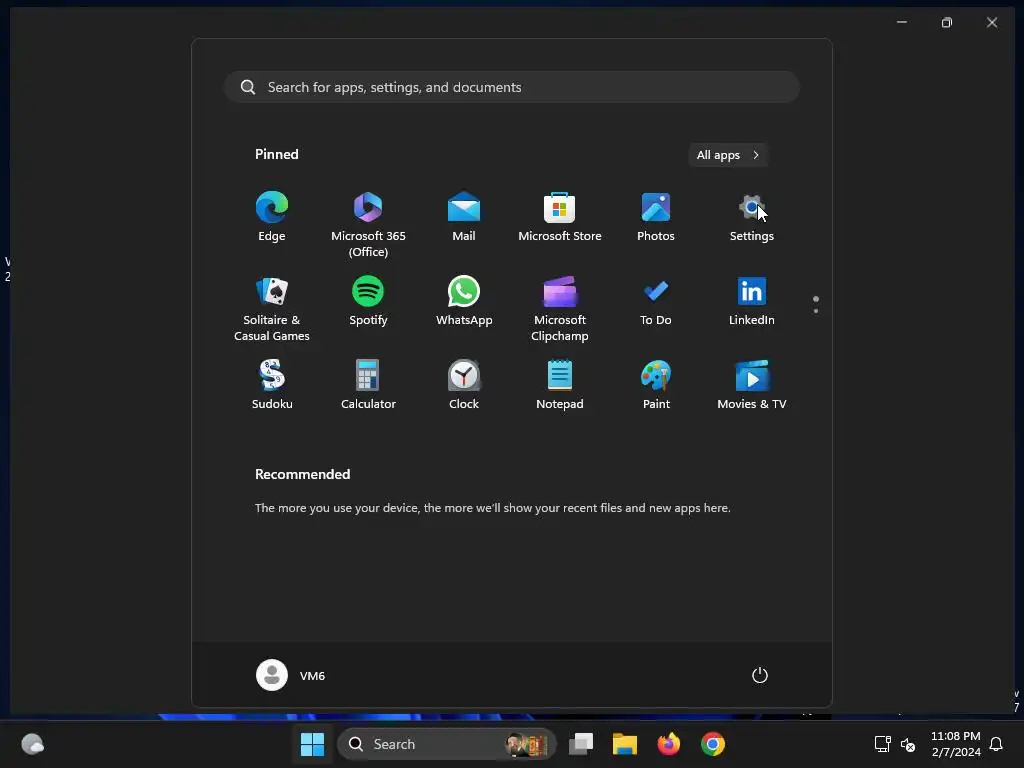Launch the To Do app
This screenshot has width=1024, height=768.
pos(656,302)
